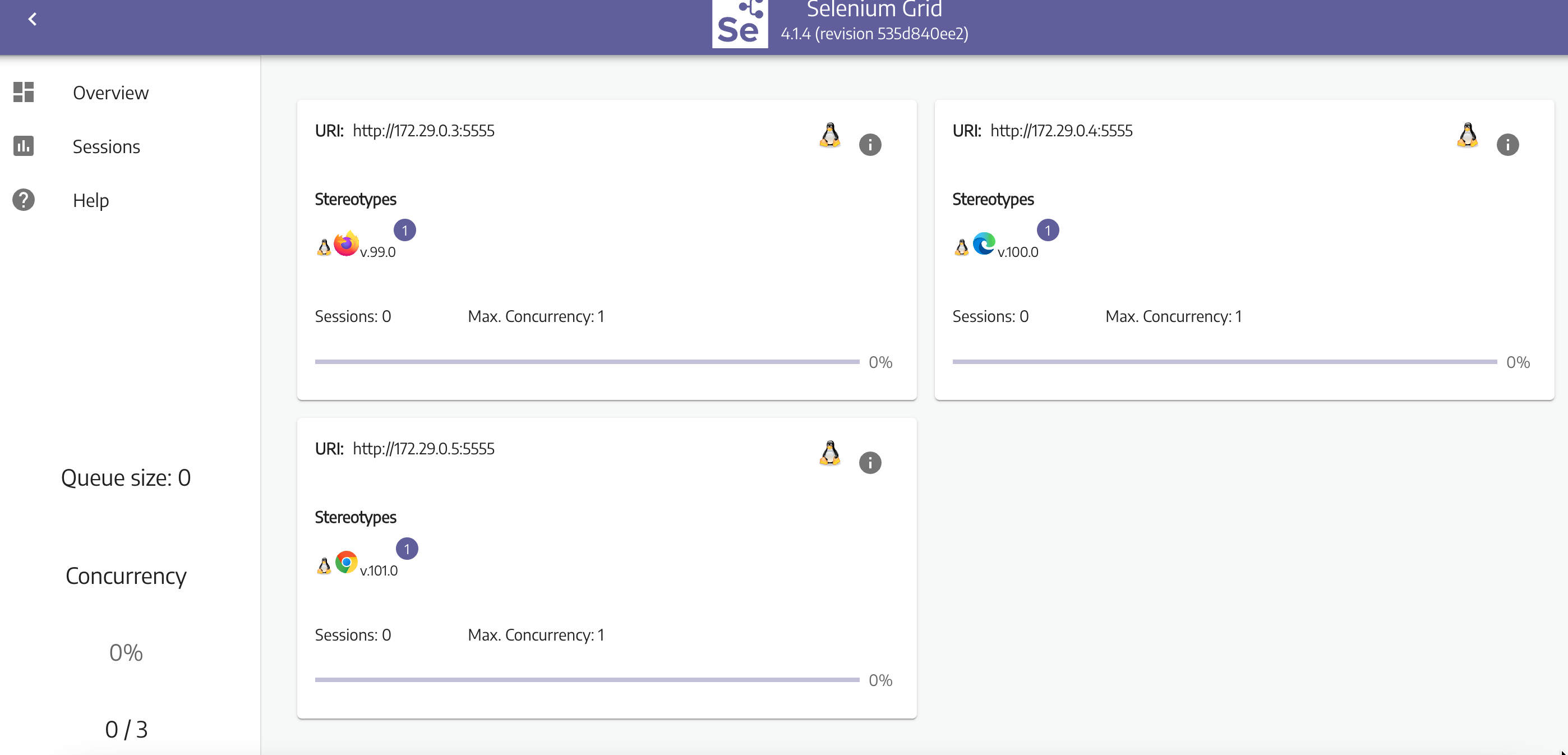Click the Queue size: 0 text
Image resolution: width=1568 pixels, height=755 pixels.
point(126,478)
